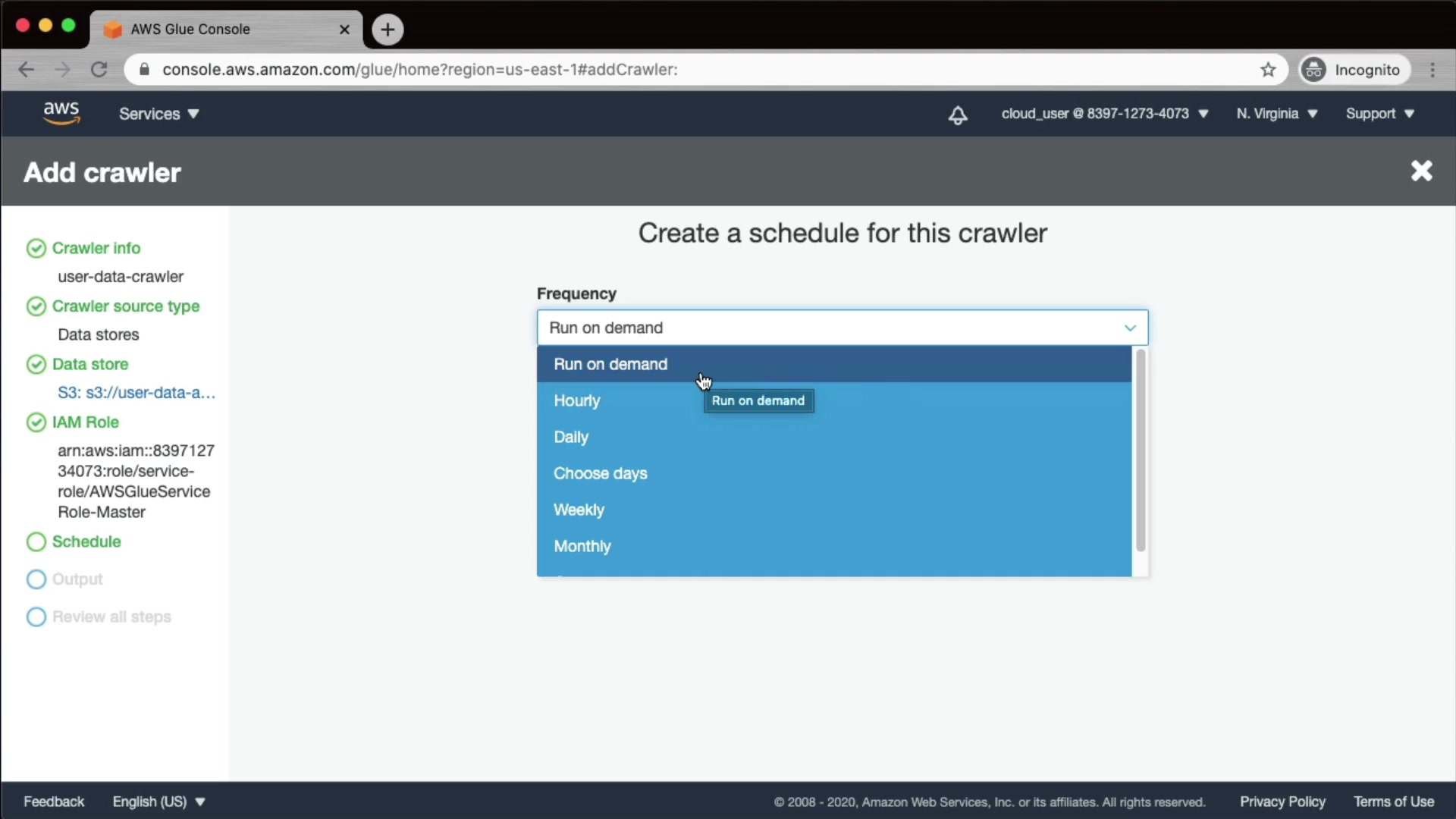Screen dimensions: 1456x819
Task: Open the S3 user-data data store link
Action: [136, 393]
